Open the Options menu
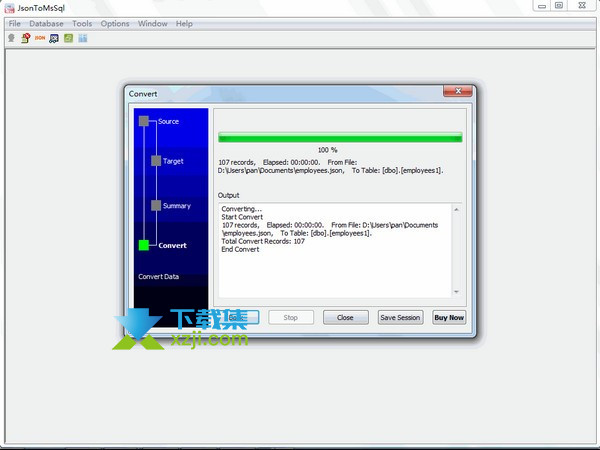Image resolution: width=600 pixels, height=450 pixels. [x=115, y=24]
